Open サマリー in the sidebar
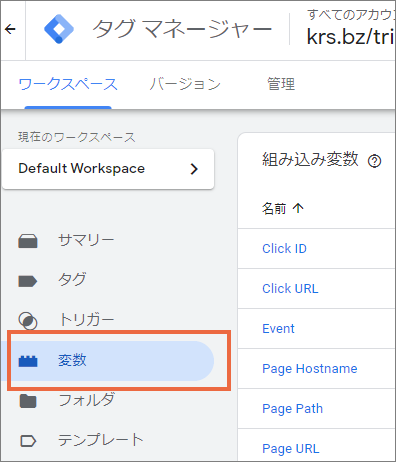The image size is (396, 462). tap(86, 240)
